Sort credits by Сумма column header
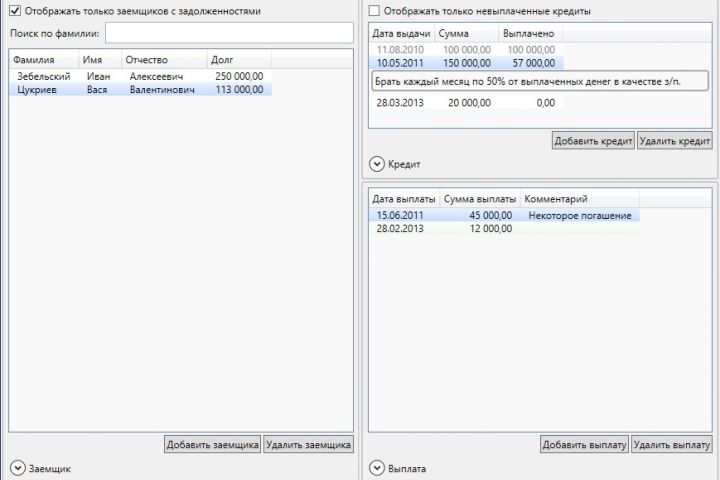 tap(467, 34)
